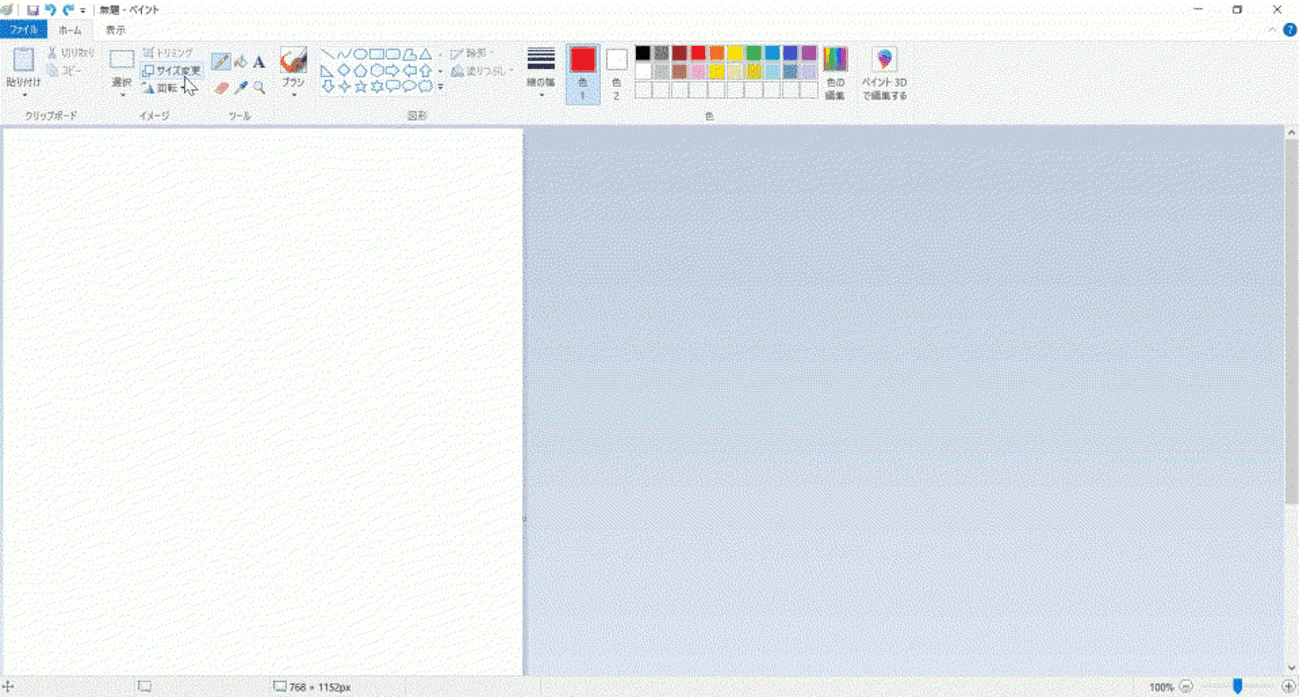Choose the Rounded rectangle shape
Viewport: 1299px width, 697px height.
click(x=393, y=54)
